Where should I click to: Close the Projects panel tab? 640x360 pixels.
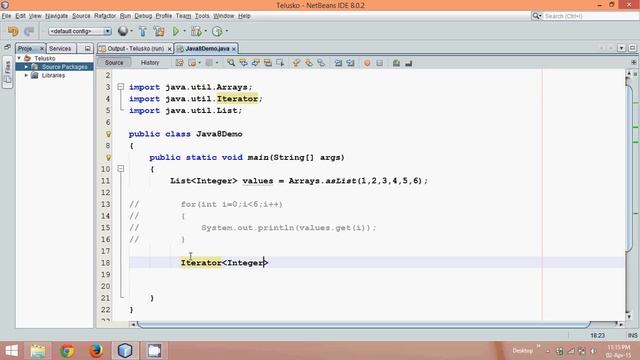pos(42,49)
